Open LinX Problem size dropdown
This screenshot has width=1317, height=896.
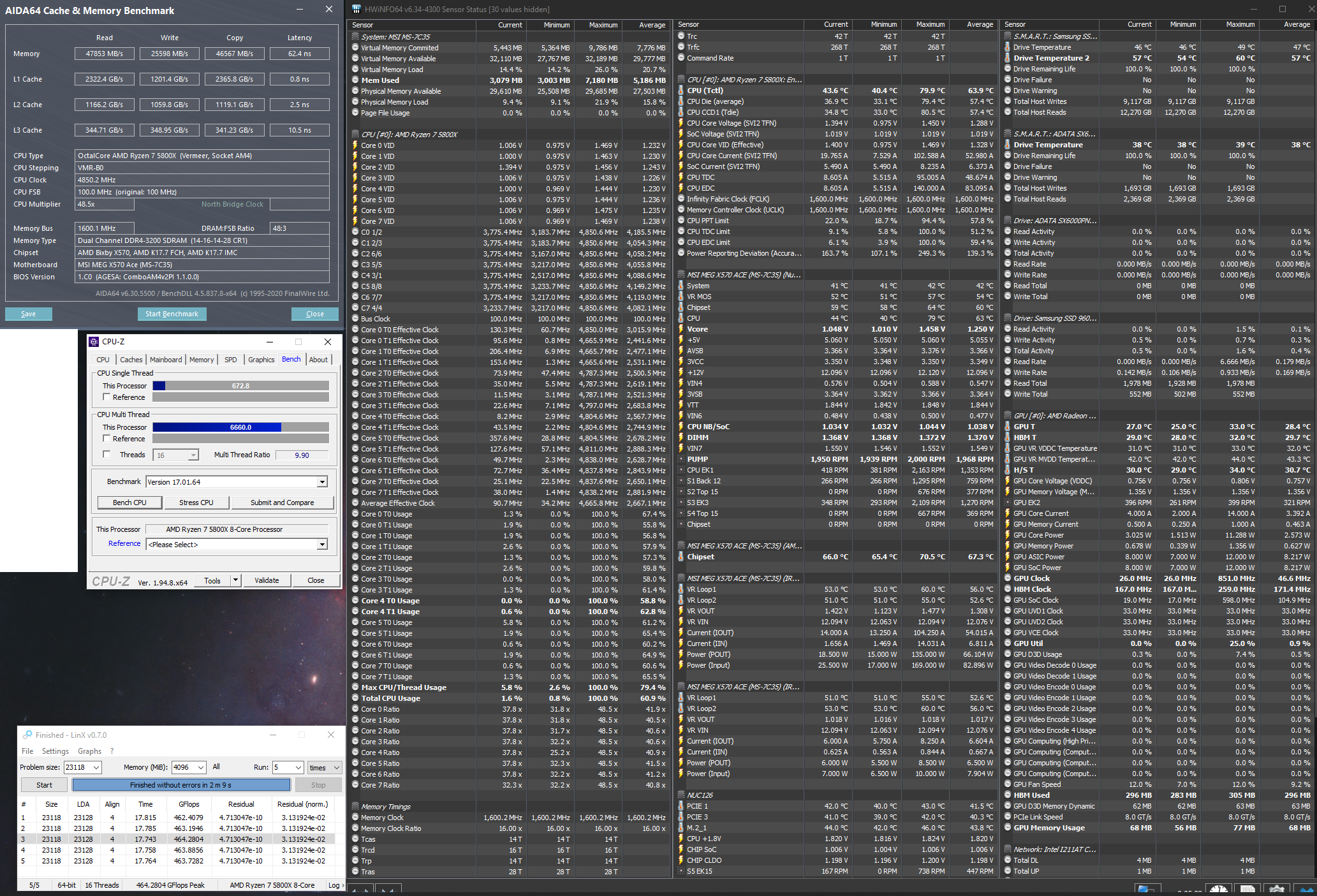96,768
